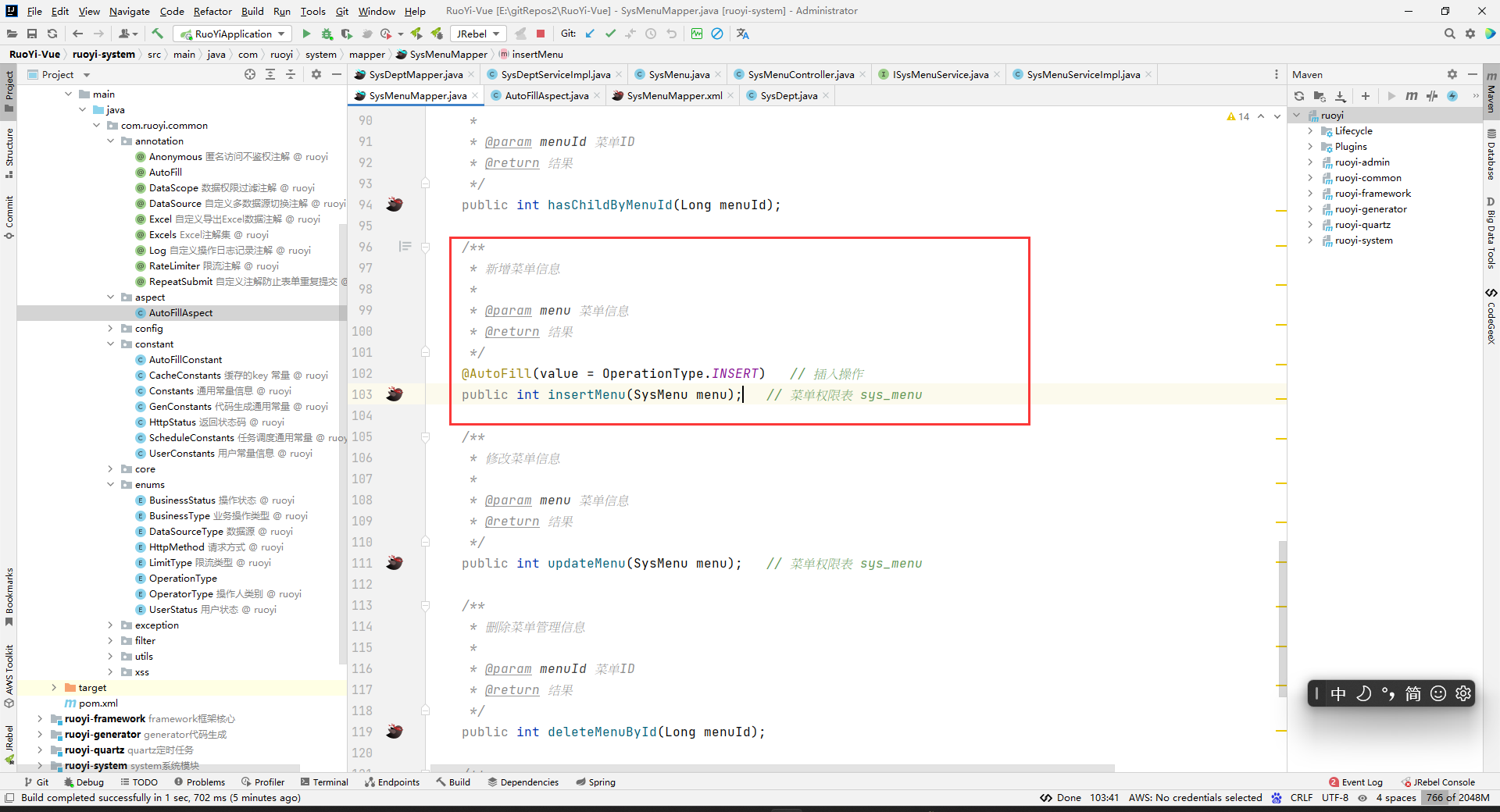1500x812 pixels.
Task: Expand Maven Lifecycle node
Action: pyautogui.click(x=1311, y=131)
